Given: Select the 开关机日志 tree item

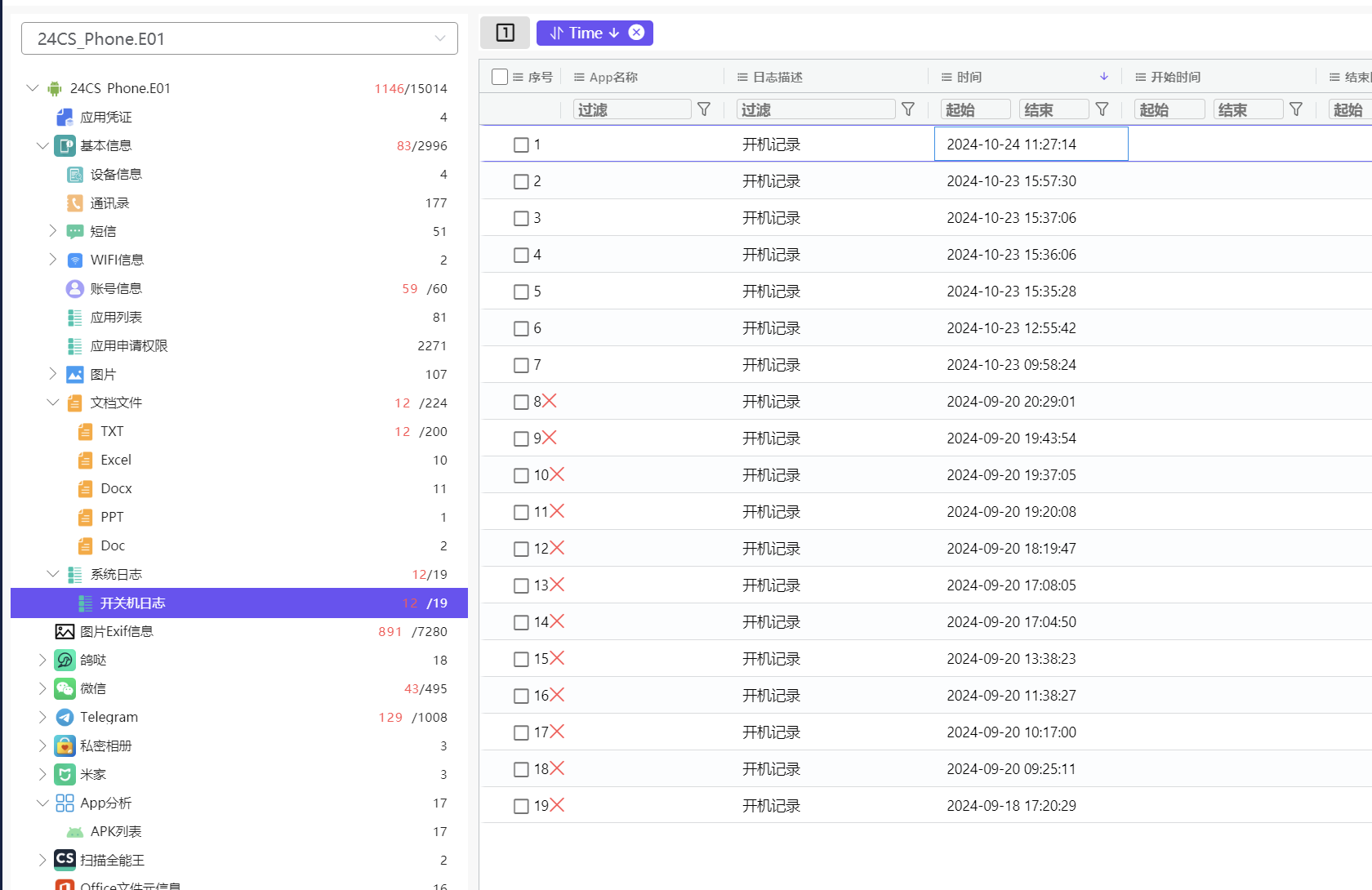Looking at the screenshot, I should point(239,603).
